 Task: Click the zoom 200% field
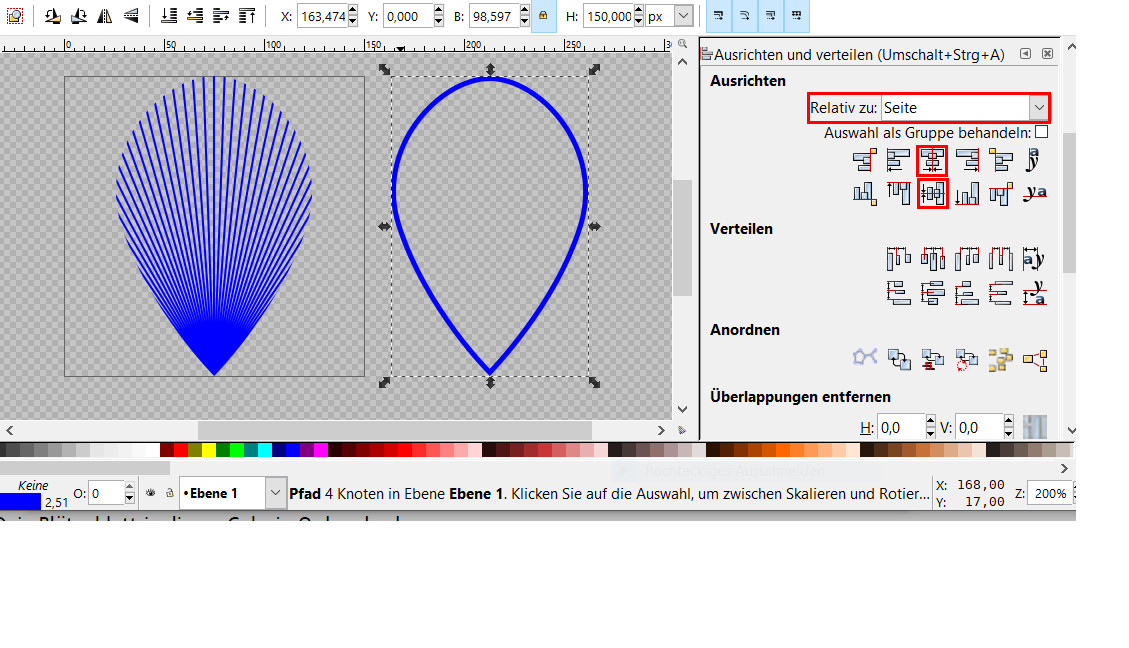coord(1051,493)
